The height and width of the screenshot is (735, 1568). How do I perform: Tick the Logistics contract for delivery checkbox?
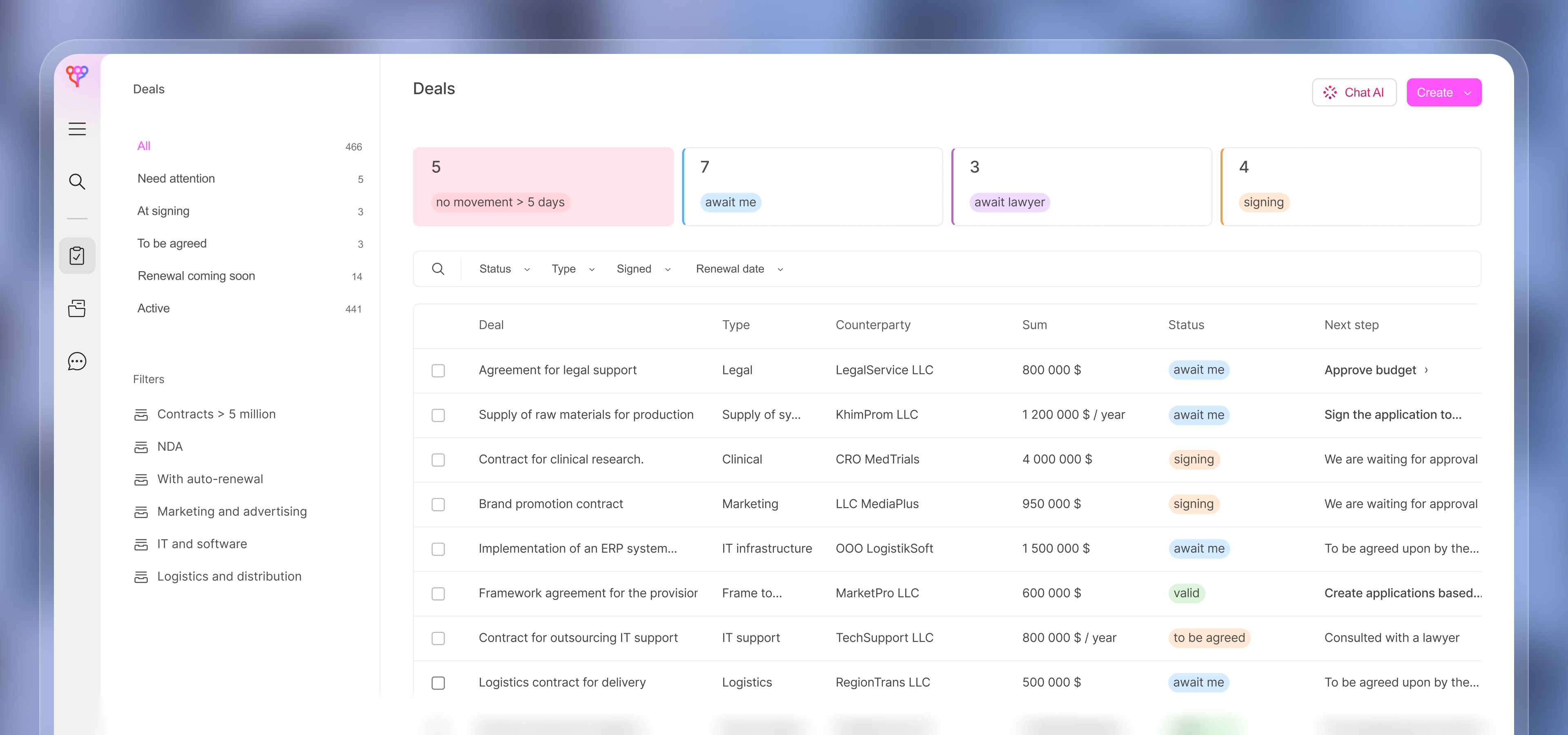438,683
